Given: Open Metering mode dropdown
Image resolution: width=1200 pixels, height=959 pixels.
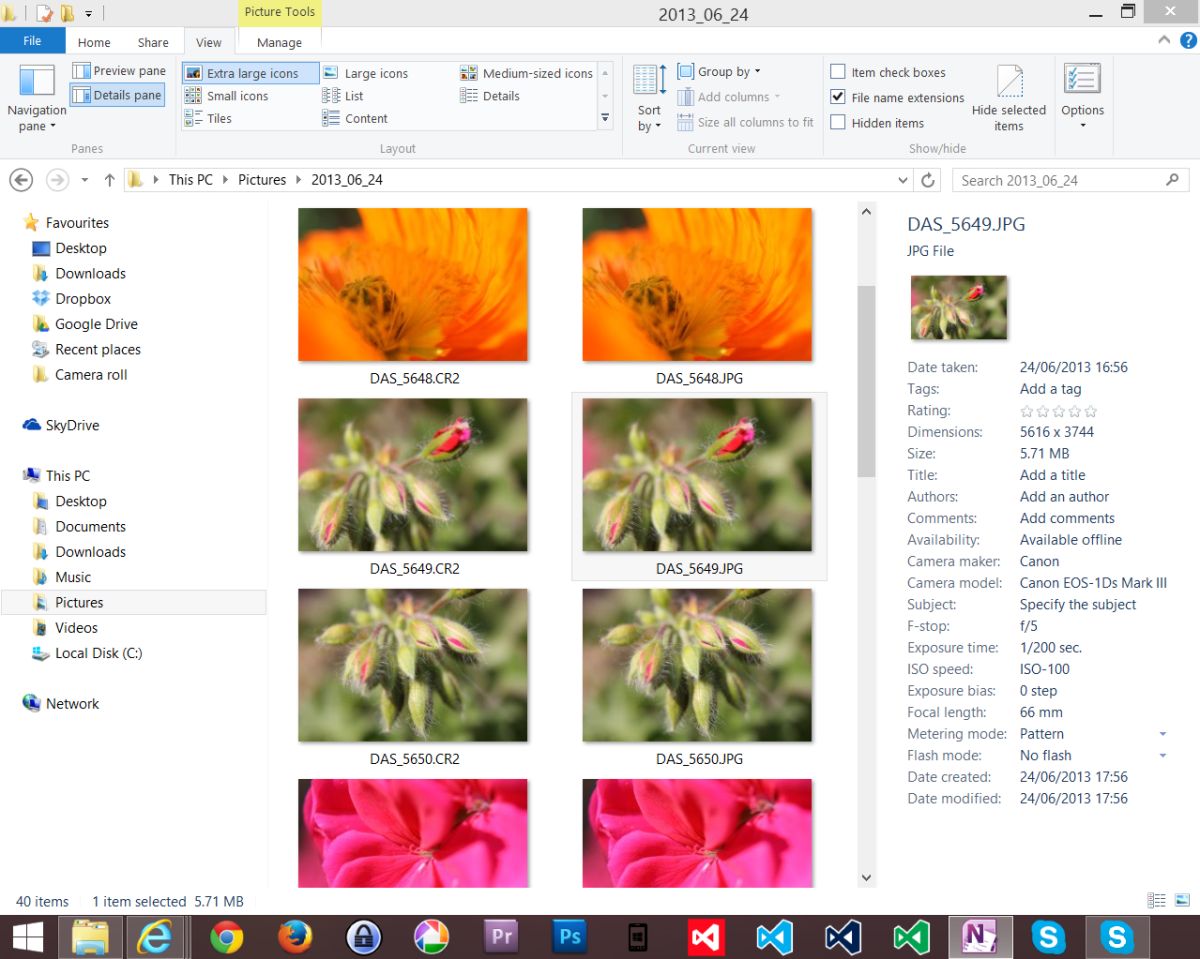Looking at the screenshot, I should (1162, 734).
